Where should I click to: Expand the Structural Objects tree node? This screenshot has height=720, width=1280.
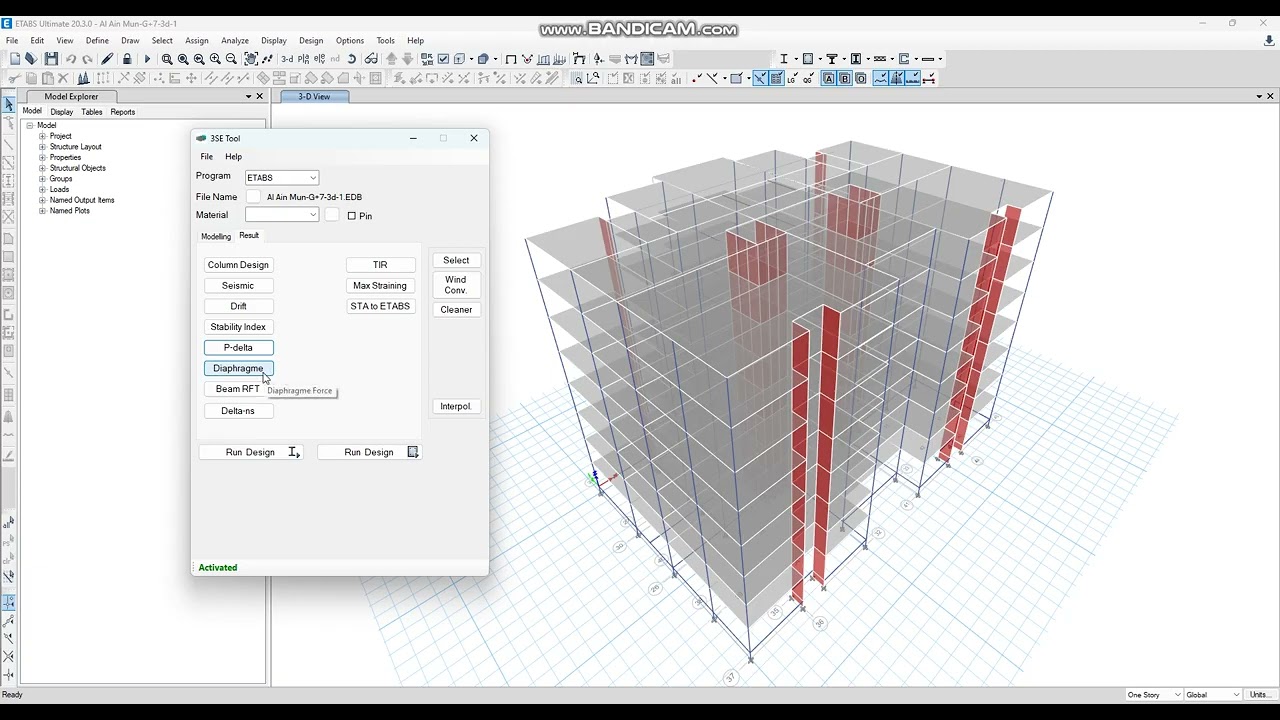(43, 168)
